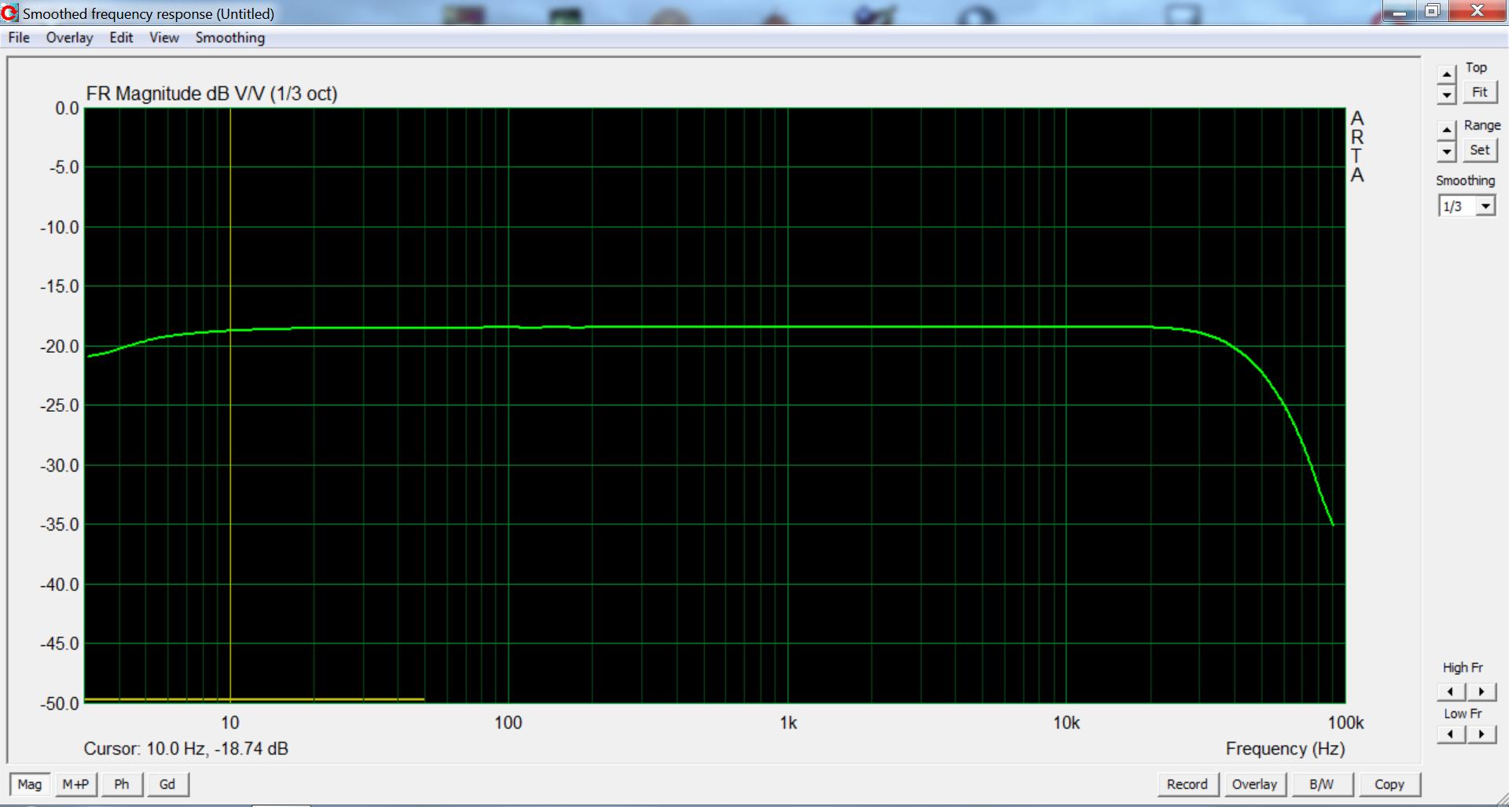Image resolution: width=1512 pixels, height=807 pixels.
Task: Click the Fit button
Action: (x=1480, y=93)
